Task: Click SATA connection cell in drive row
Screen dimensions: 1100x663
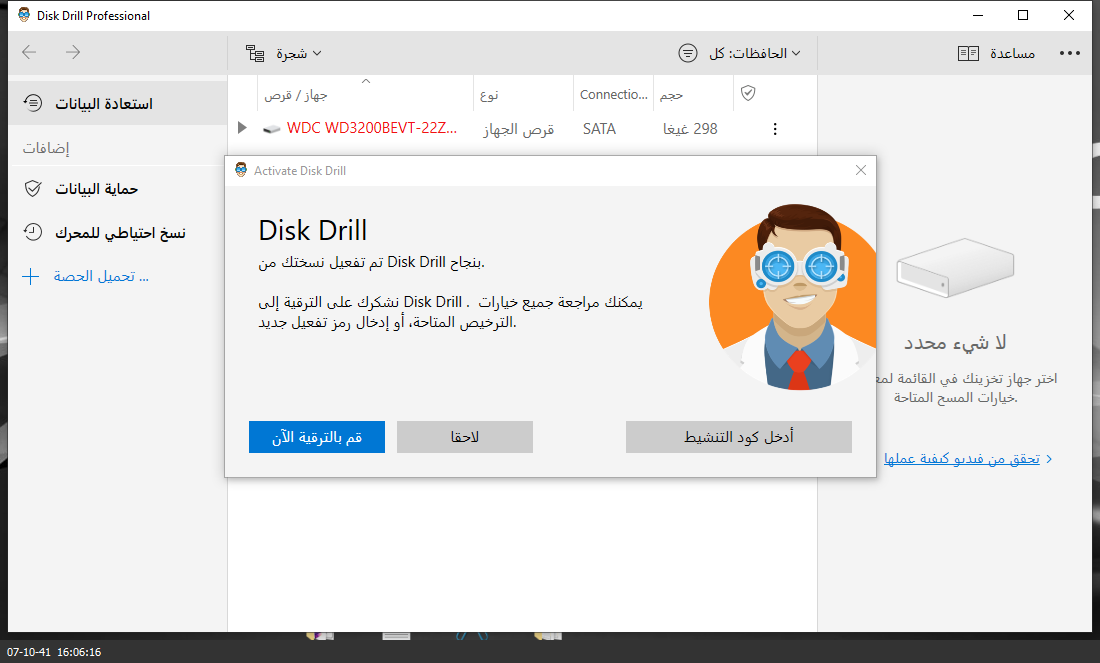Action: [x=599, y=129]
